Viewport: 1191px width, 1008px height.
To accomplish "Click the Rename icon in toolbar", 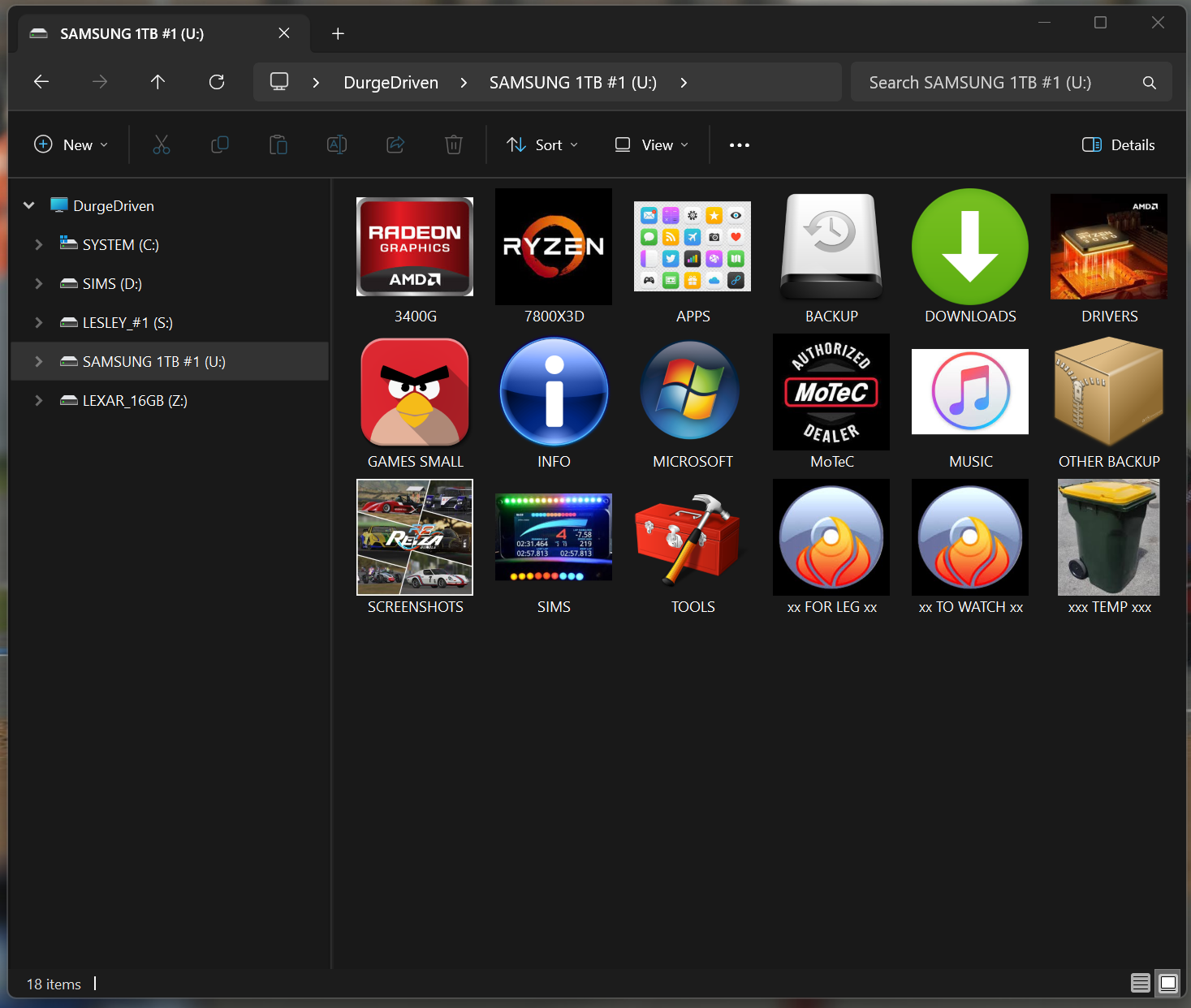I will pyautogui.click(x=337, y=145).
